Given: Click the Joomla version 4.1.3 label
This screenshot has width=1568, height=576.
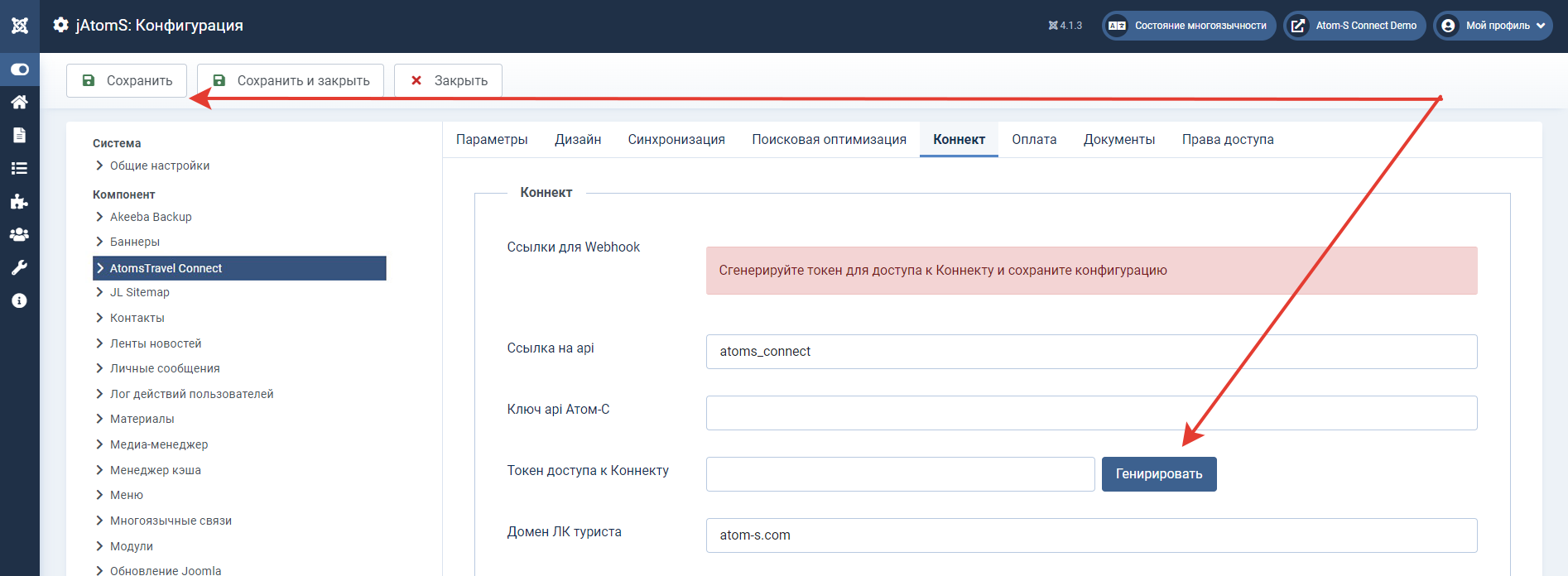Looking at the screenshot, I should click(1065, 26).
